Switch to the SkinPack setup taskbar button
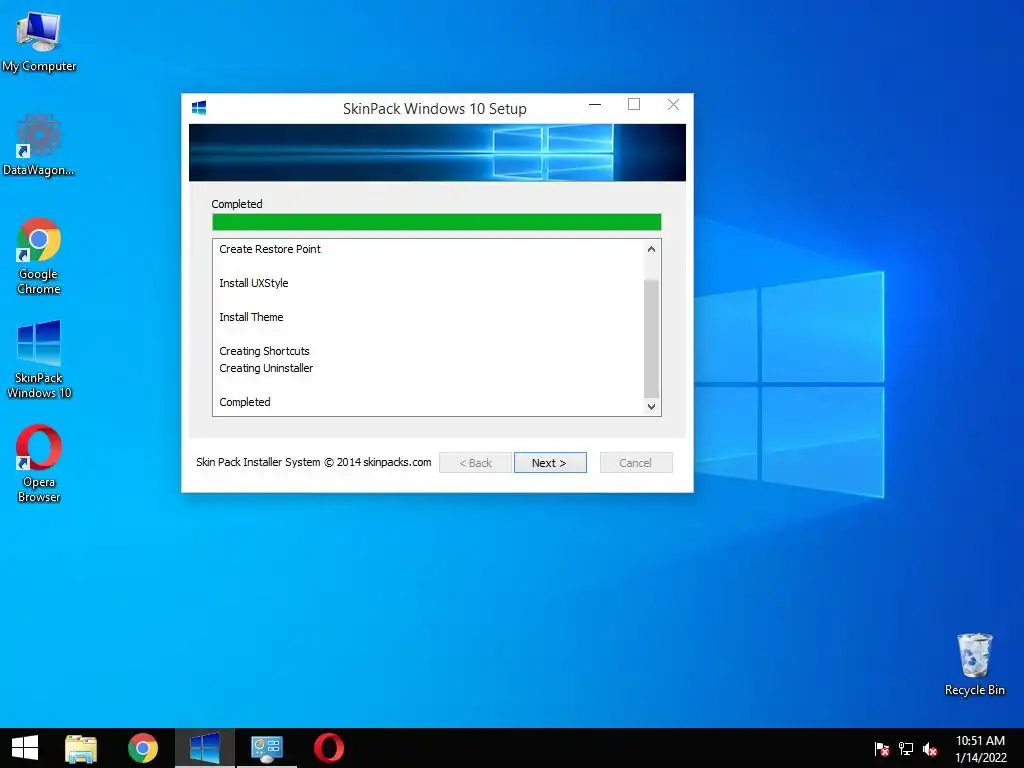The height and width of the screenshot is (768, 1024). tap(204, 748)
